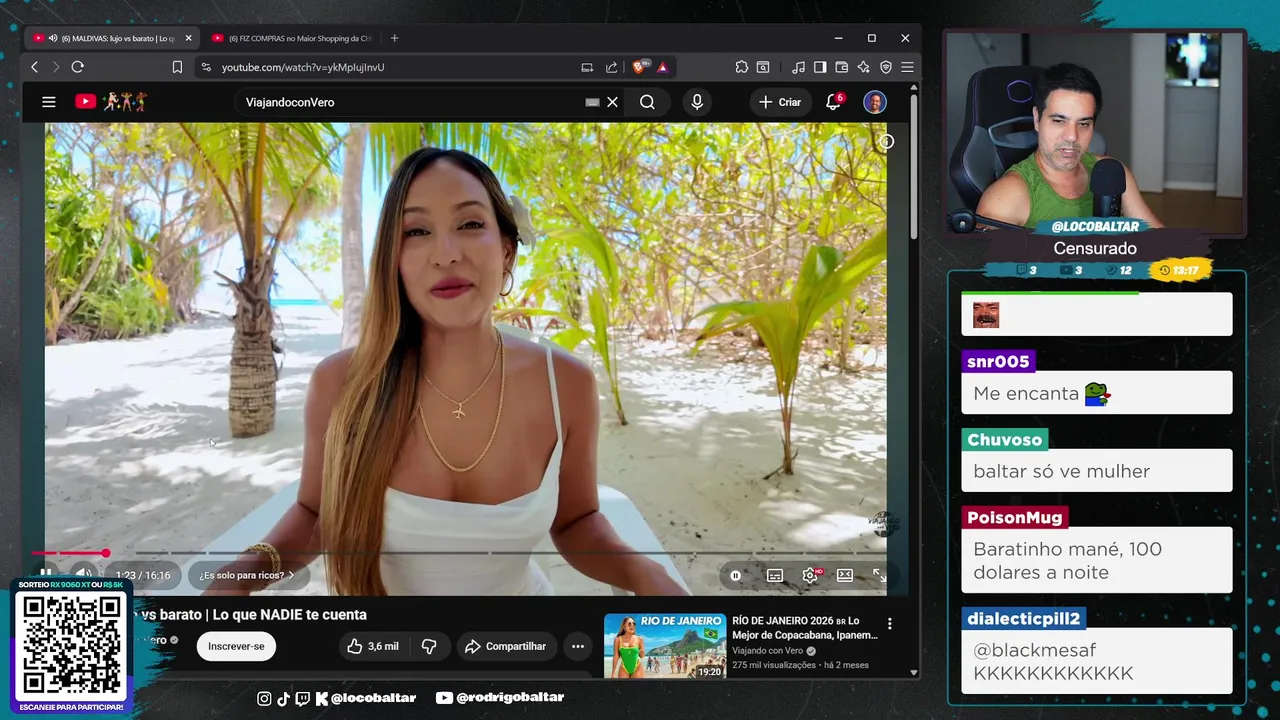1280x720 pixels.
Task: Open the on-screen keyboard in the search box
Action: [592, 102]
